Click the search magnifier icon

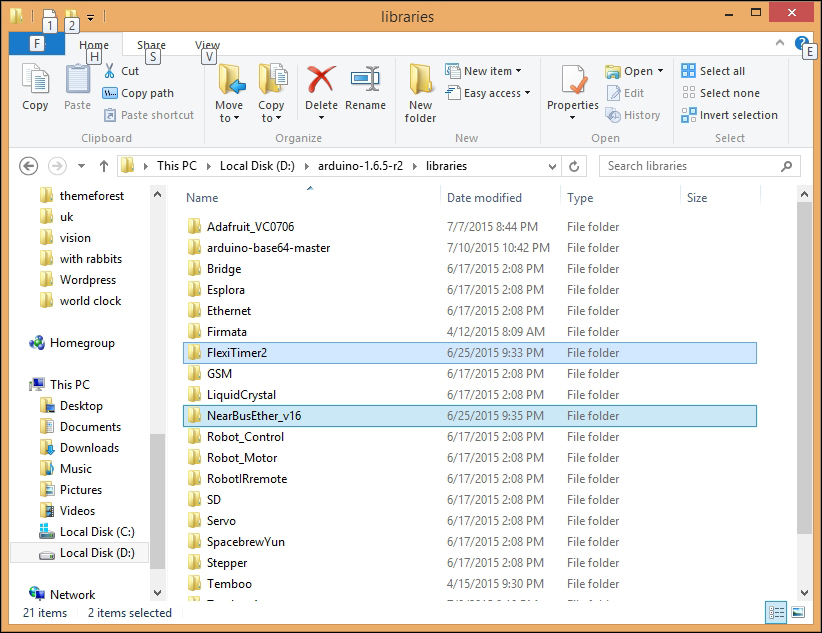coord(786,166)
